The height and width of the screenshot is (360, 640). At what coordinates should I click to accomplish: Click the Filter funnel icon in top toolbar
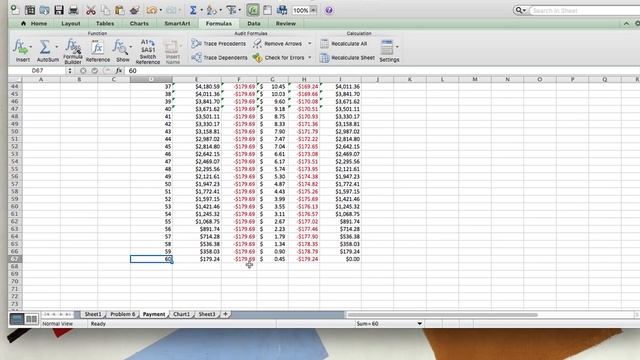click(231, 10)
